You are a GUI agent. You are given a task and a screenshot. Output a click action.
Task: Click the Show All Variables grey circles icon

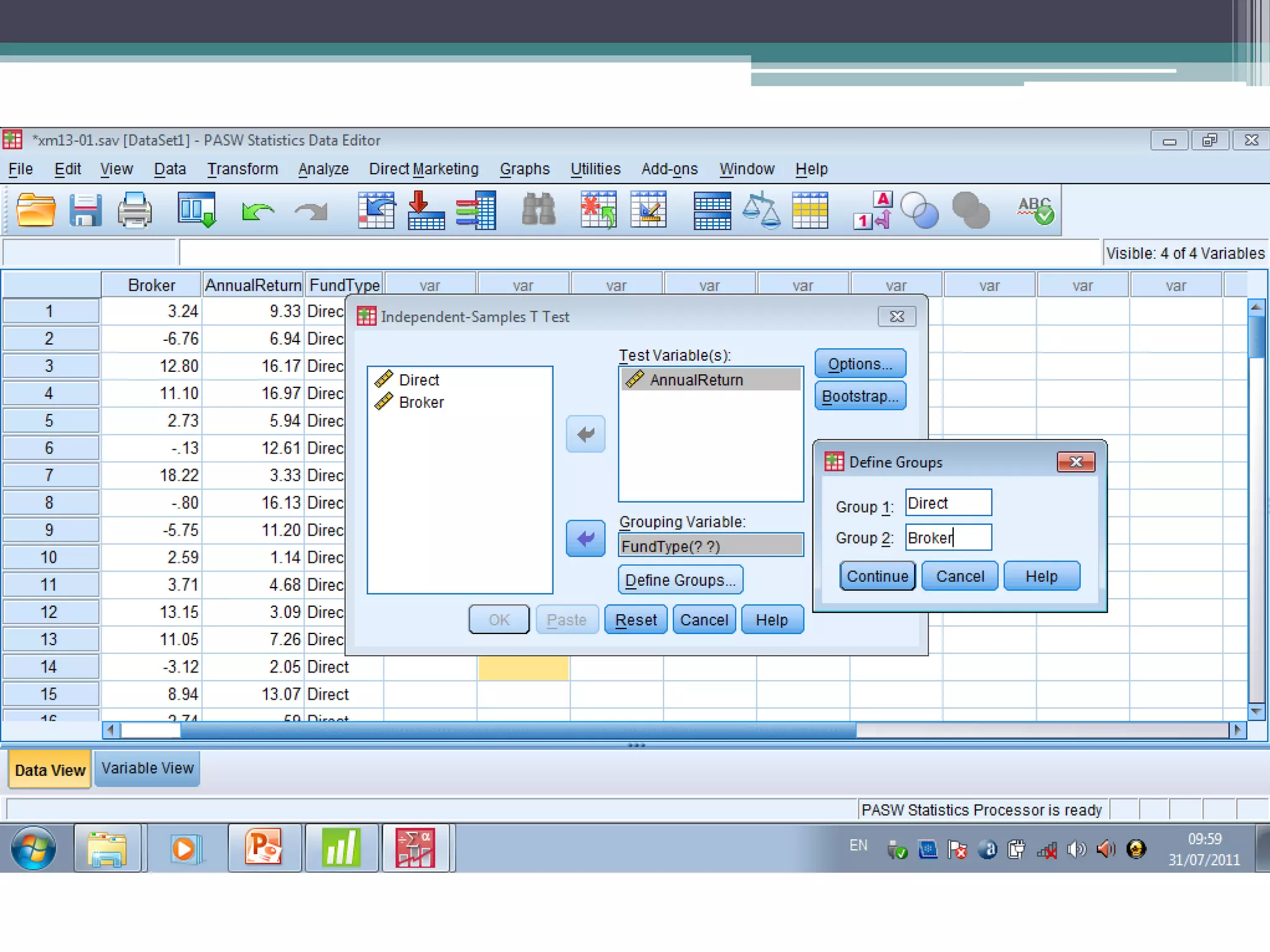970,211
